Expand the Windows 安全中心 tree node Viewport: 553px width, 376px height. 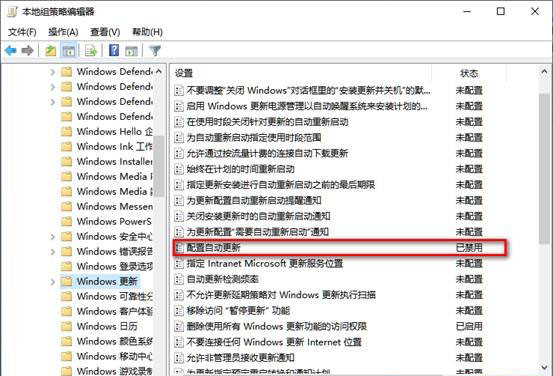pos(53,237)
